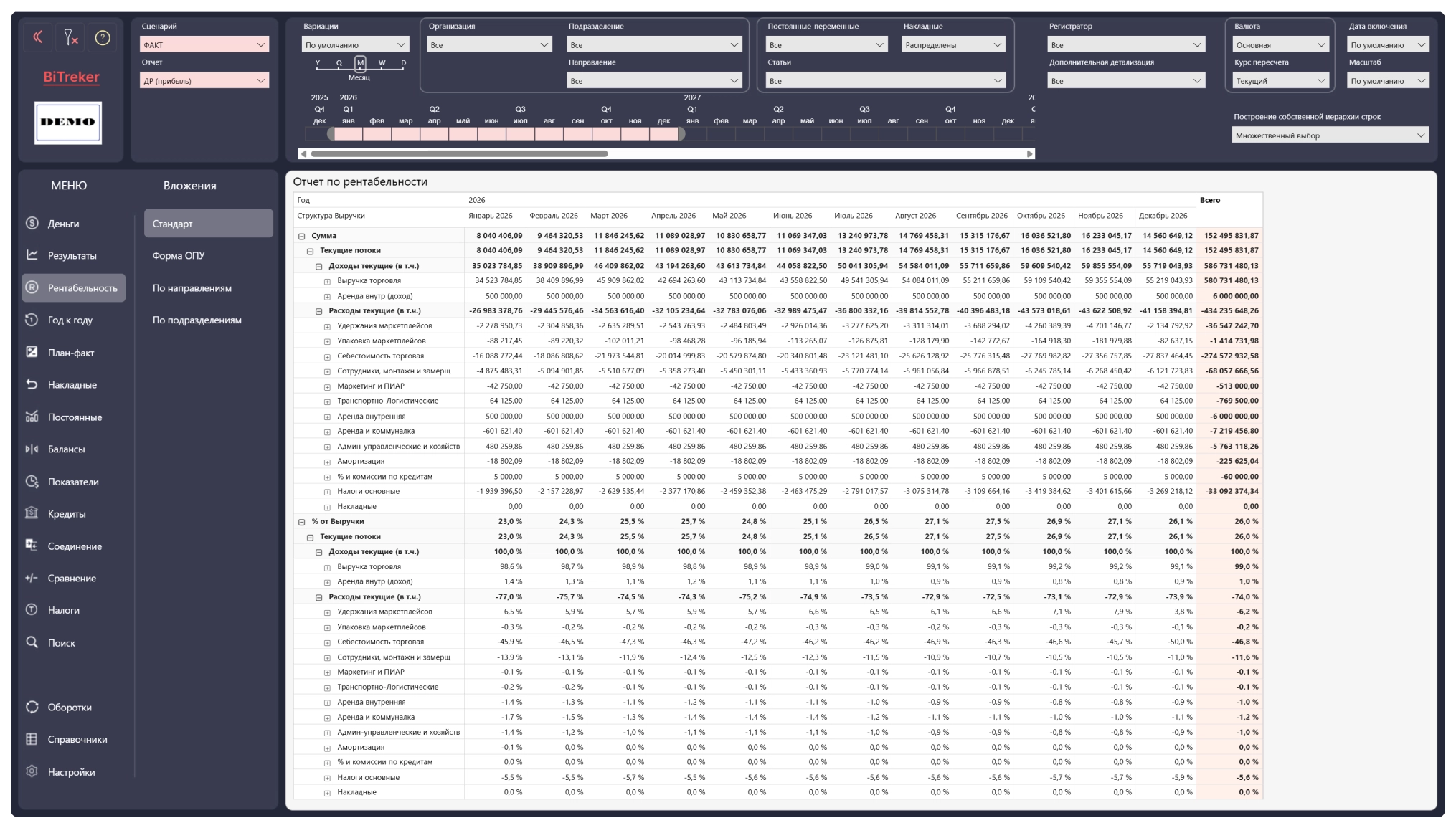Open Поиск magnifier icon
Screen dimensions: 1456x828
[x=32, y=642]
